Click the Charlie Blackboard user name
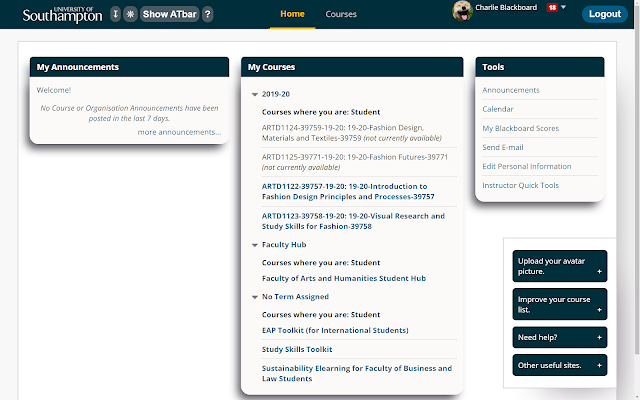The height and width of the screenshot is (400, 640). pyautogui.click(x=506, y=7)
